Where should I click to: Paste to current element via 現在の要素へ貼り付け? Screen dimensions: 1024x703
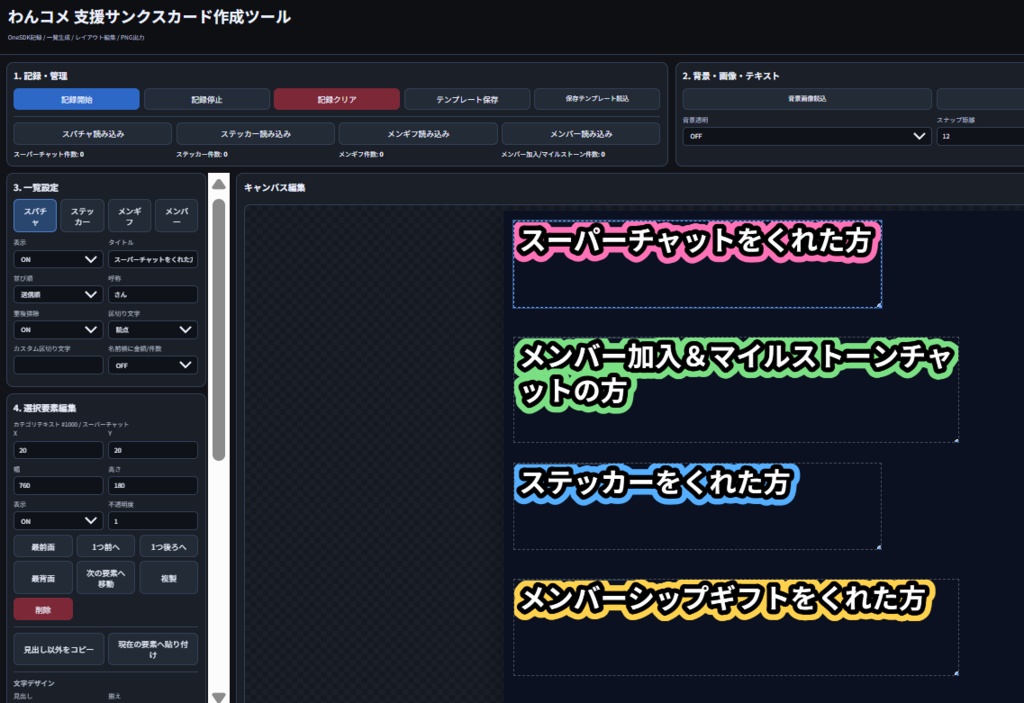153,649
